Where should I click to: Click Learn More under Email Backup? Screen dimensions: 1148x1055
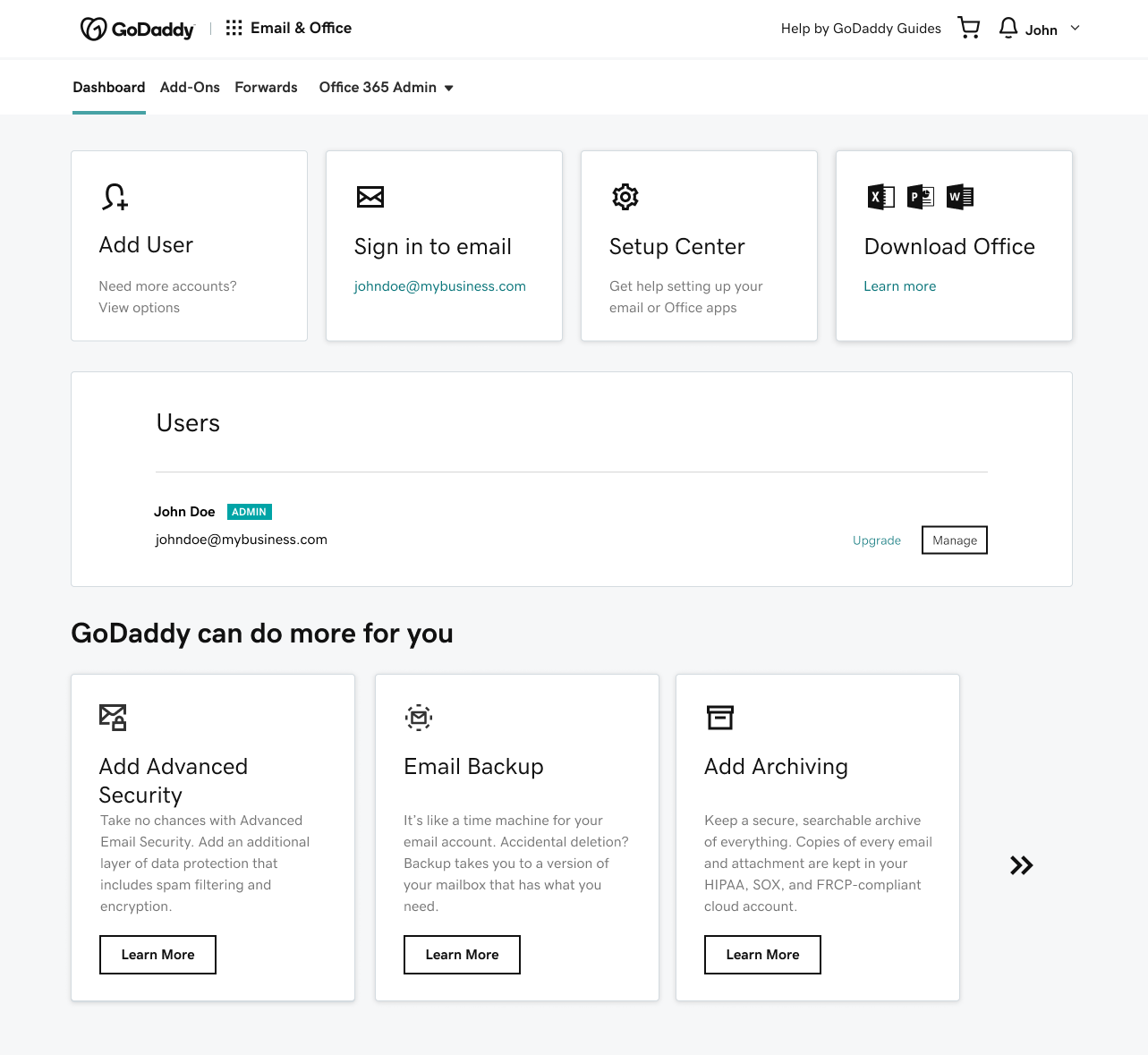tap(462, 955)
